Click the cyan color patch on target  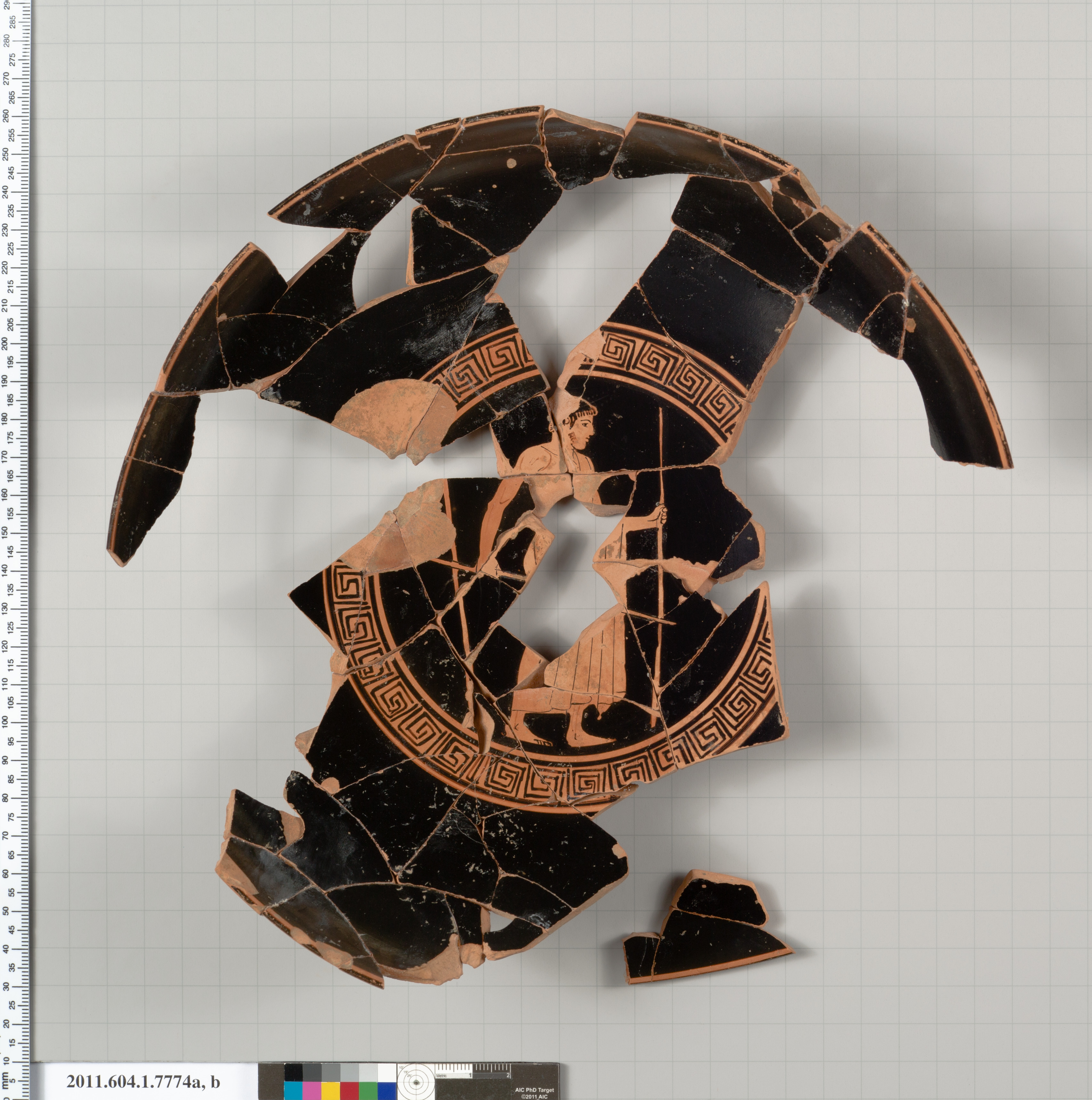pos(293,1090)
